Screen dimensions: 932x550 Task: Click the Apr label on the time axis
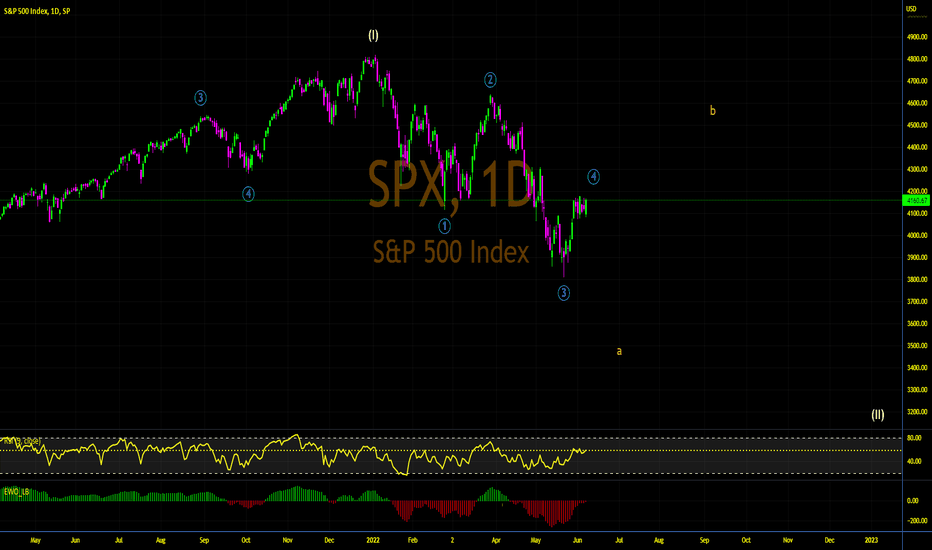pyautogui.click(x=496, y=540)
